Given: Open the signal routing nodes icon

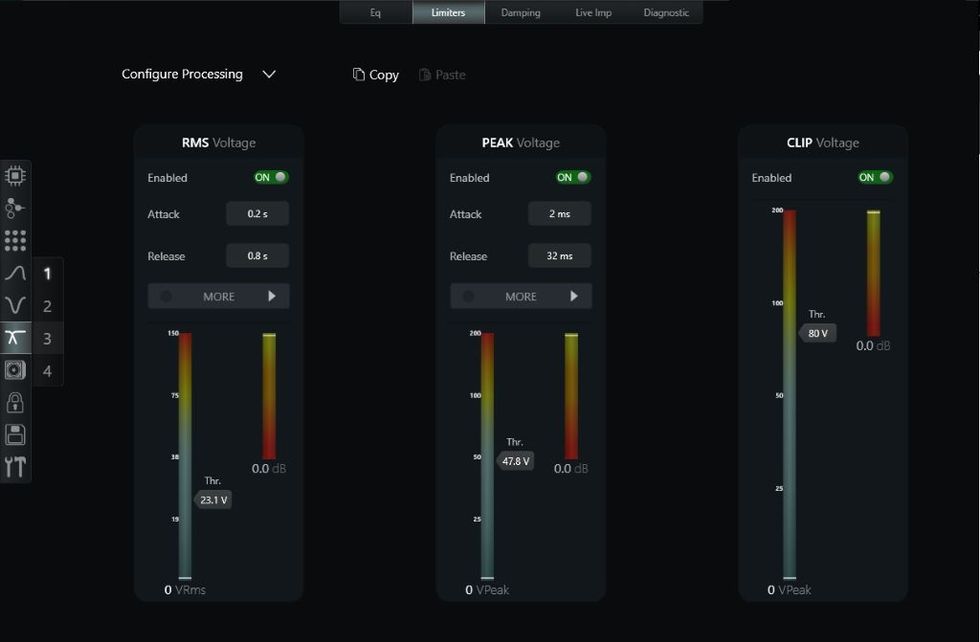Looking at the screenshot, I should pos(15,208).
